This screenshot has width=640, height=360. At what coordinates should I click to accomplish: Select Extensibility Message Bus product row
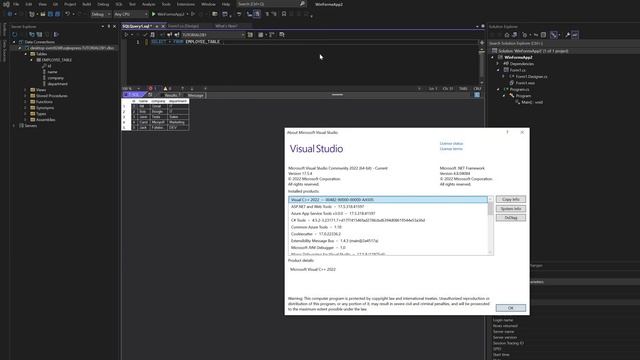point(388,241)
